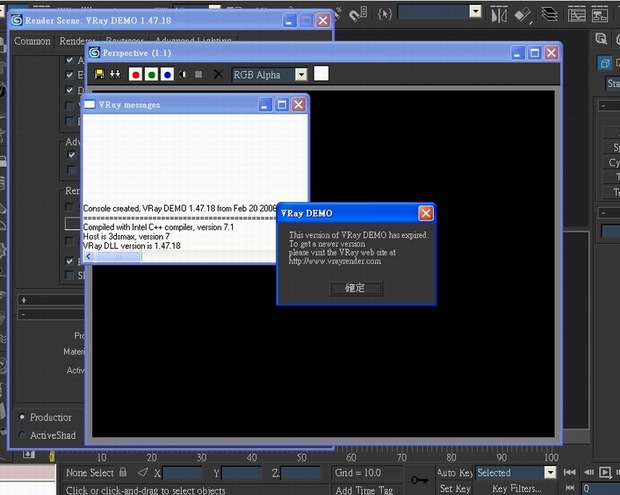The image size is (620, 495).
Task: Open the Layer Manager icon
Action: [x=549, y=15]
